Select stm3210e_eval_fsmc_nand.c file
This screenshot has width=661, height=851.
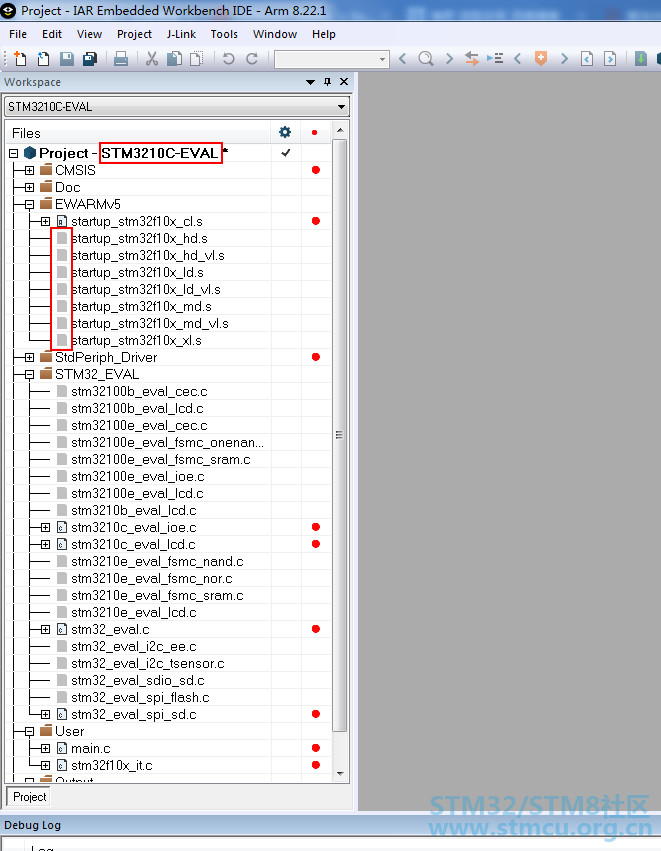coord(157,562)
